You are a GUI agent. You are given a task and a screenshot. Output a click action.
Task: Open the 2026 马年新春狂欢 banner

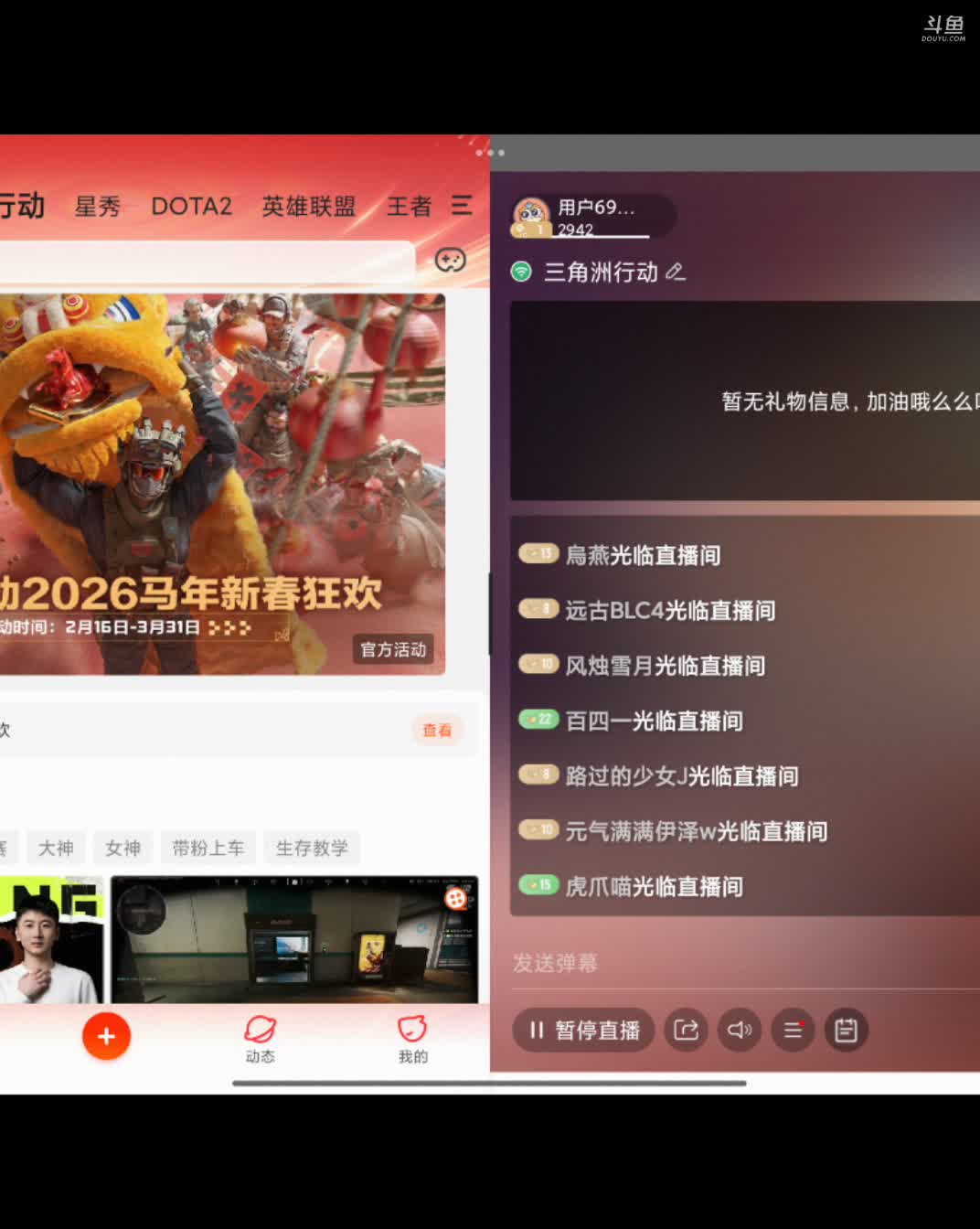[219, 485]
